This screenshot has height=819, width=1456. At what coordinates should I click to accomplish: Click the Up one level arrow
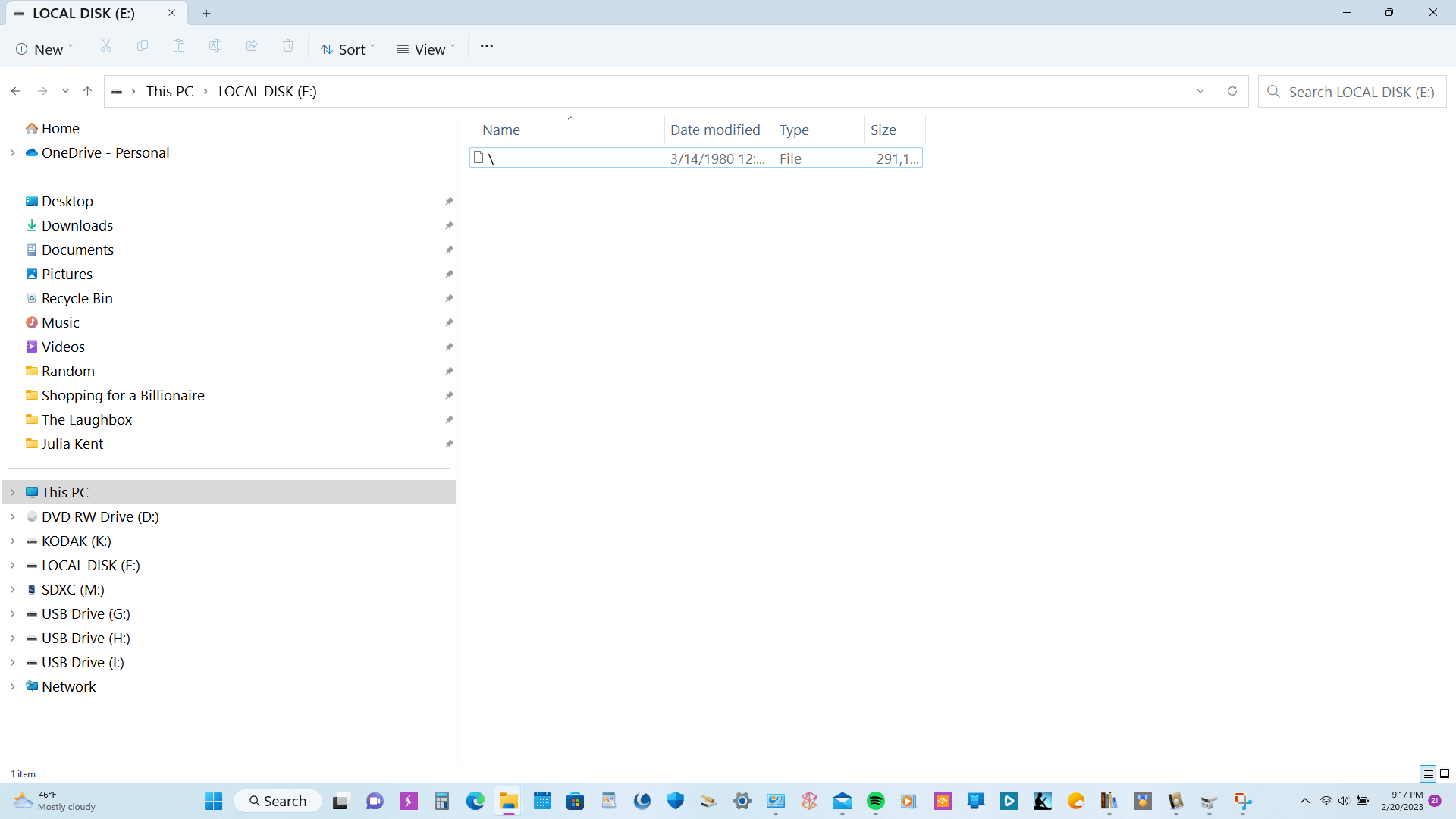88,91
